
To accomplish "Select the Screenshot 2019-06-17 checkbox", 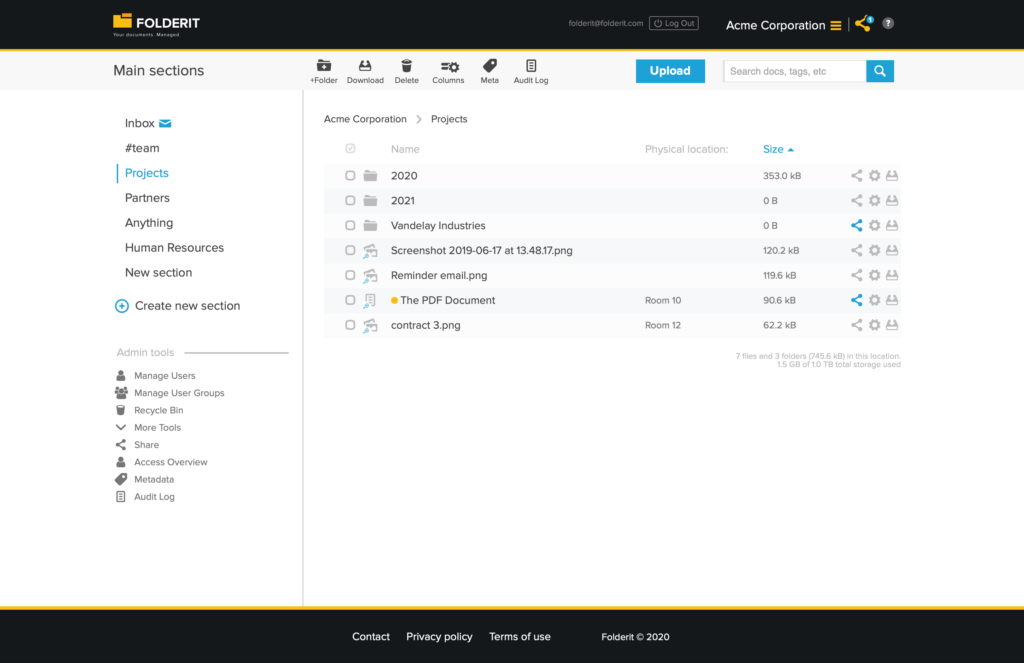I will (350, 250).
